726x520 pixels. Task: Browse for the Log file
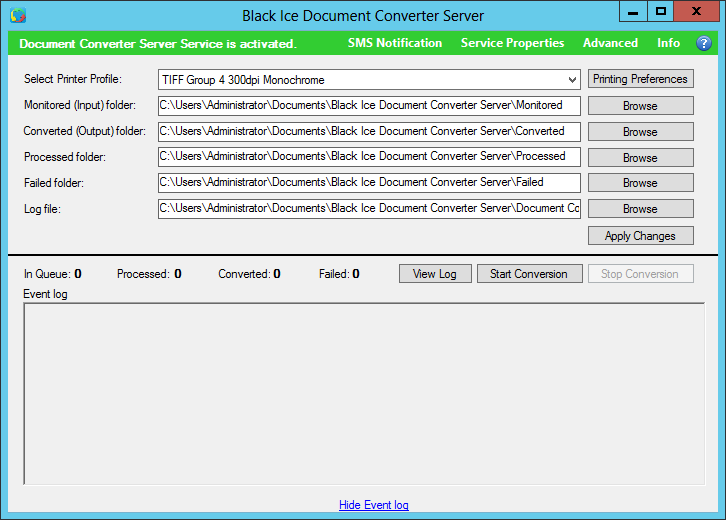[640, 209]
